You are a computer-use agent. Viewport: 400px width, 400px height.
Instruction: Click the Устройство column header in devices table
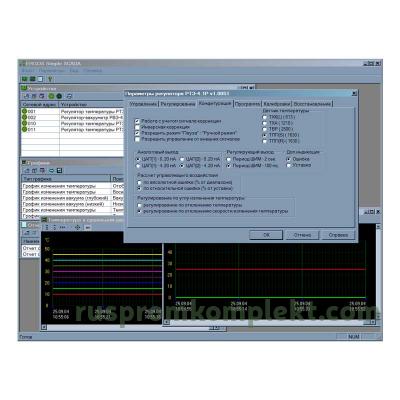pyautogui.click(x=91, y=105)
